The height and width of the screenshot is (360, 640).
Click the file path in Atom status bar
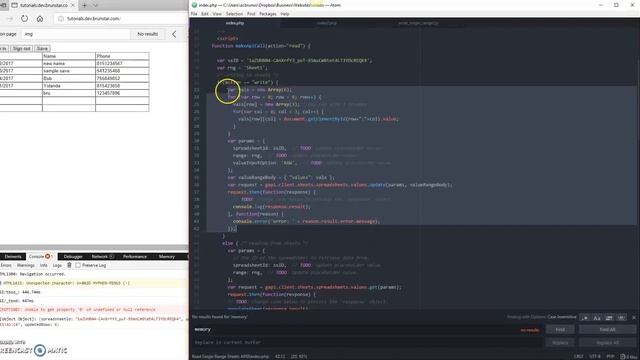click(230, 356)
